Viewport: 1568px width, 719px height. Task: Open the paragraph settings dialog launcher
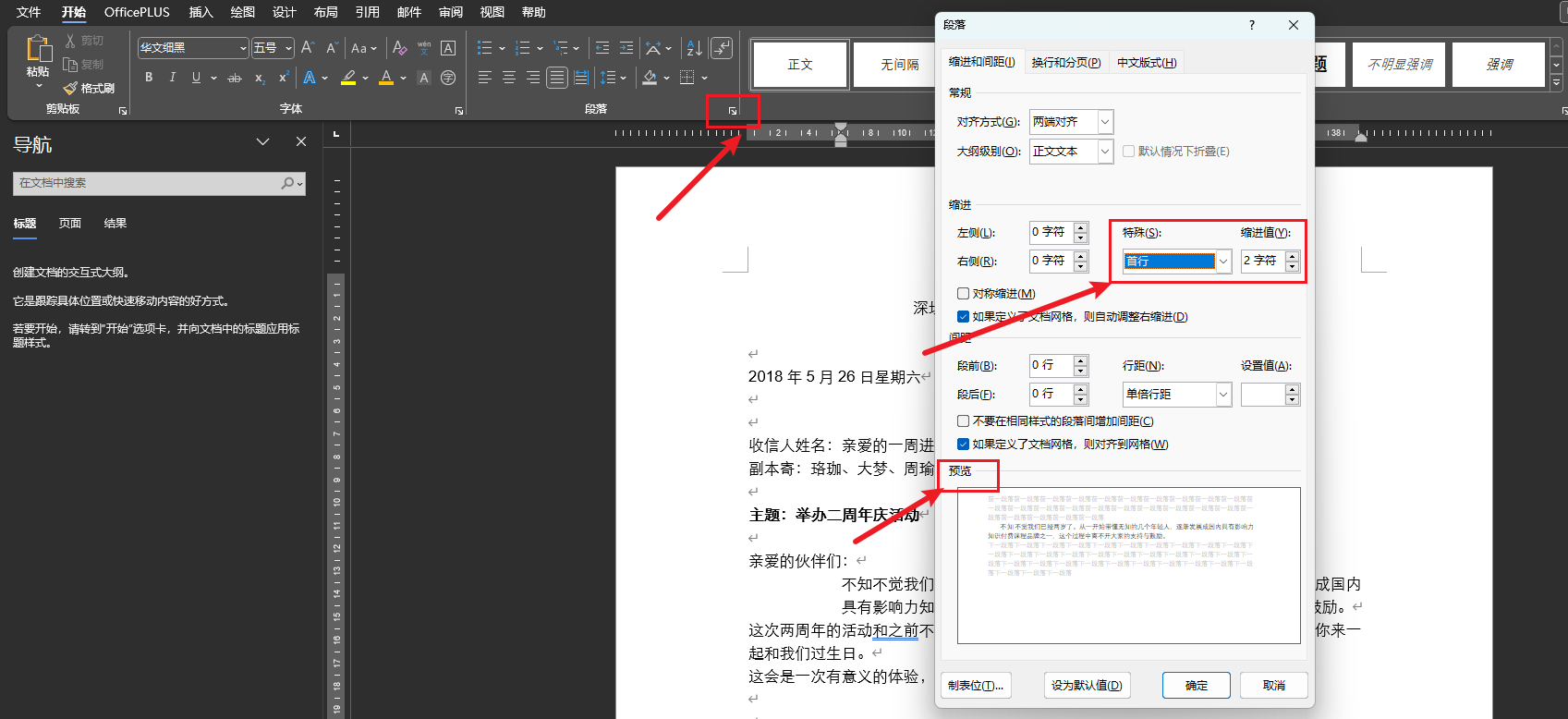coord(733,111)
